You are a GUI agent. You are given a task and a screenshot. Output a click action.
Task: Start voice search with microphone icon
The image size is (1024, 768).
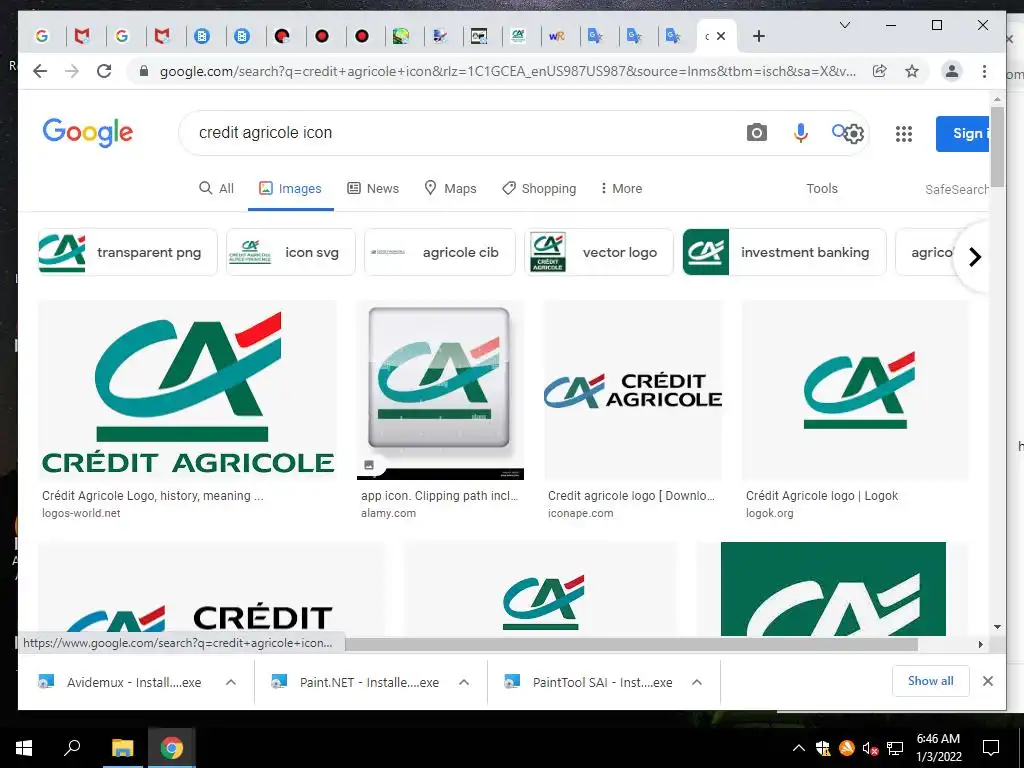click(801, 133)
